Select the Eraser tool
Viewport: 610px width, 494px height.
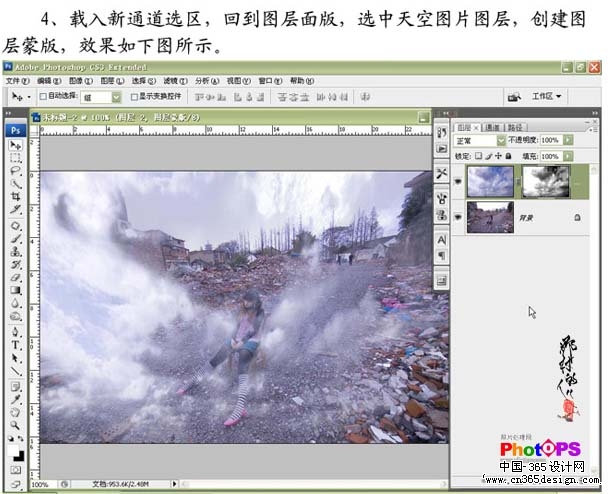(16, 277)
